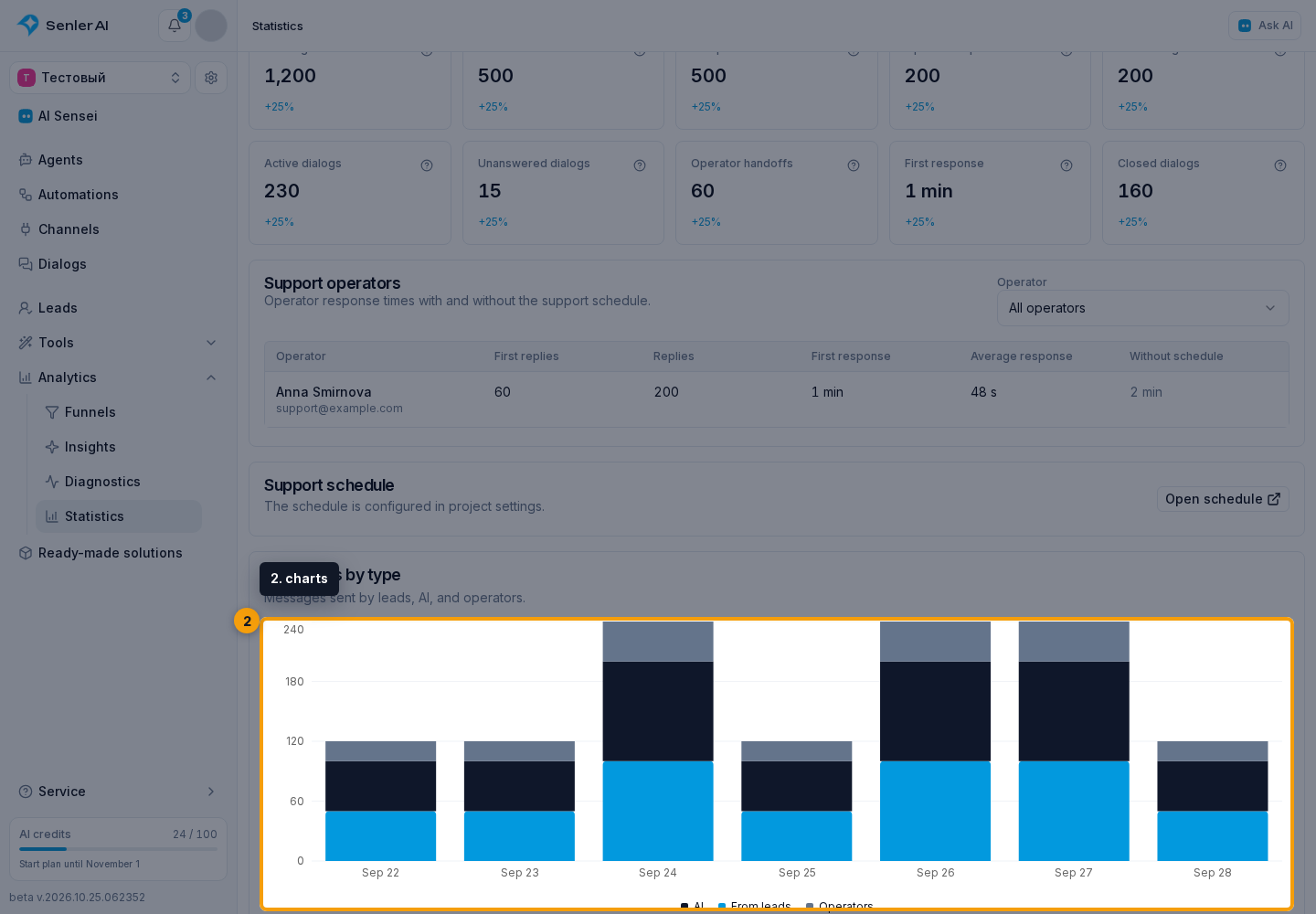
Task: Go to Agents section
Action: tap(118, 160)
